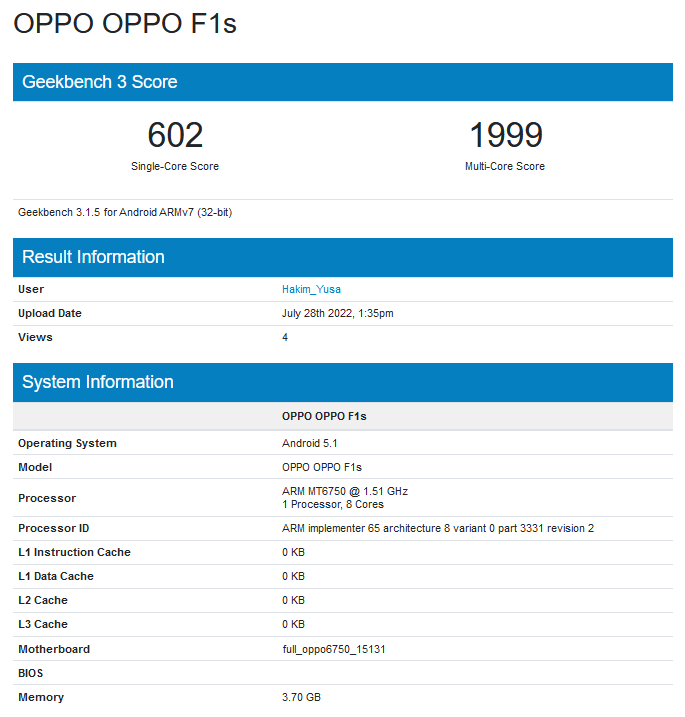Screen dimensions: 685x717
Task: Select the L3 Cache 0 KB value
Action: (x=293, y=625)
